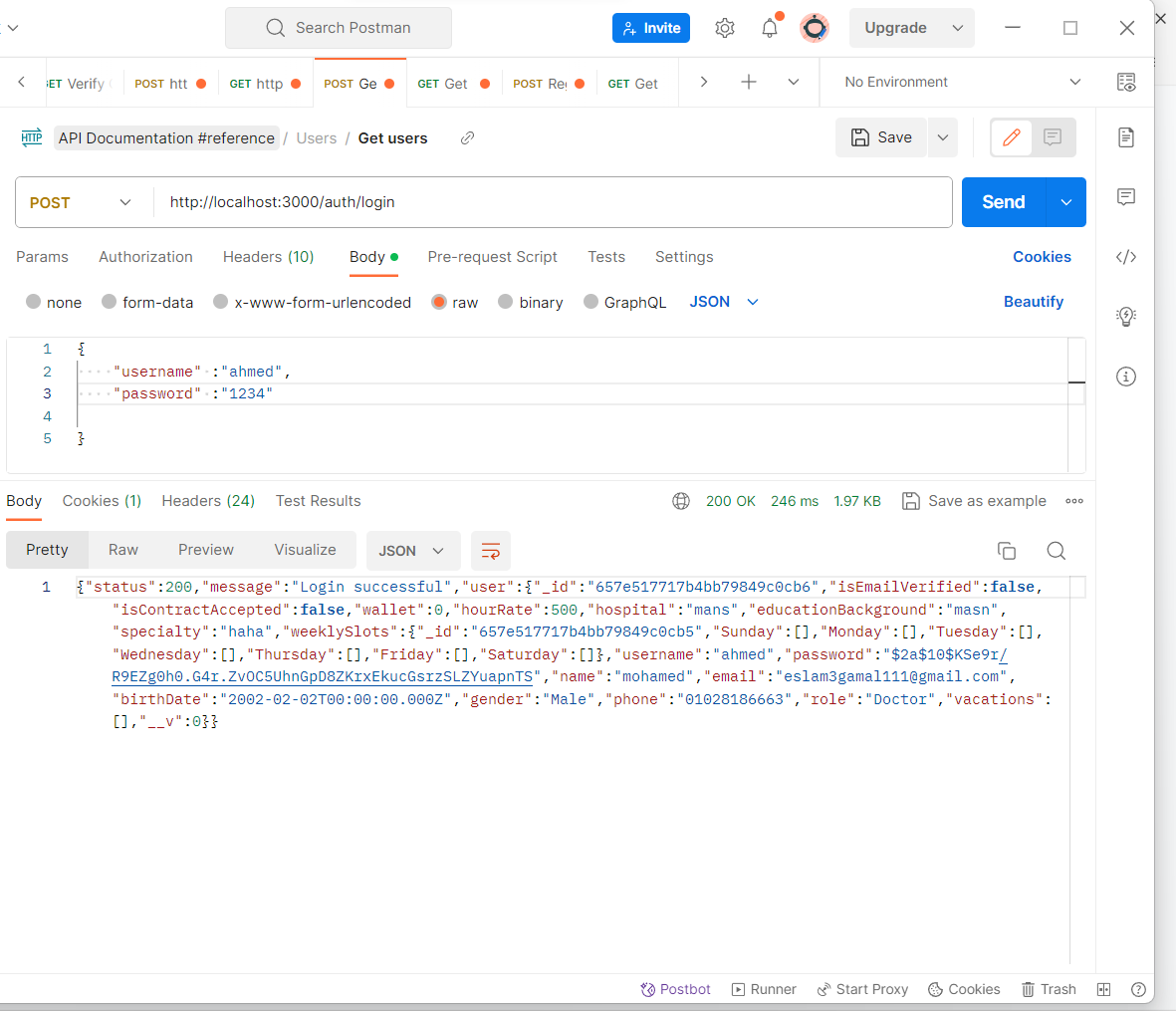Copy the request link icon
1176x1011 pixels.
tap(467, 138)
